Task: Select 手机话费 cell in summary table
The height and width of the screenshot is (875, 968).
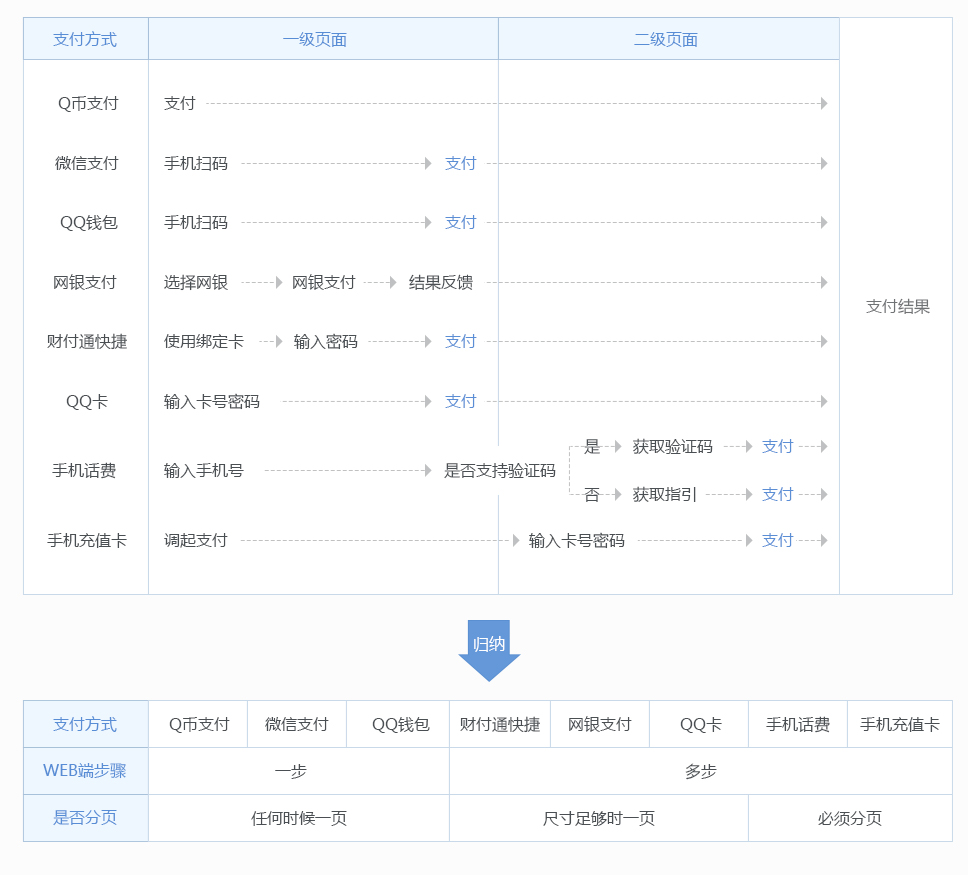Action: (798, 724)
